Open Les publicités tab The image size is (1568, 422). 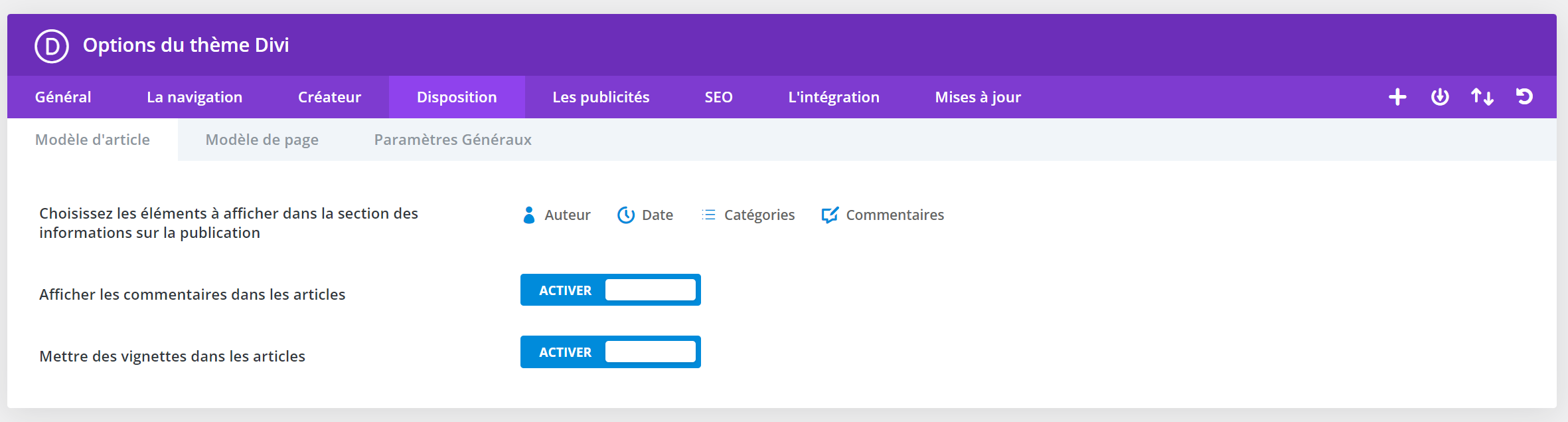[601, 97]
